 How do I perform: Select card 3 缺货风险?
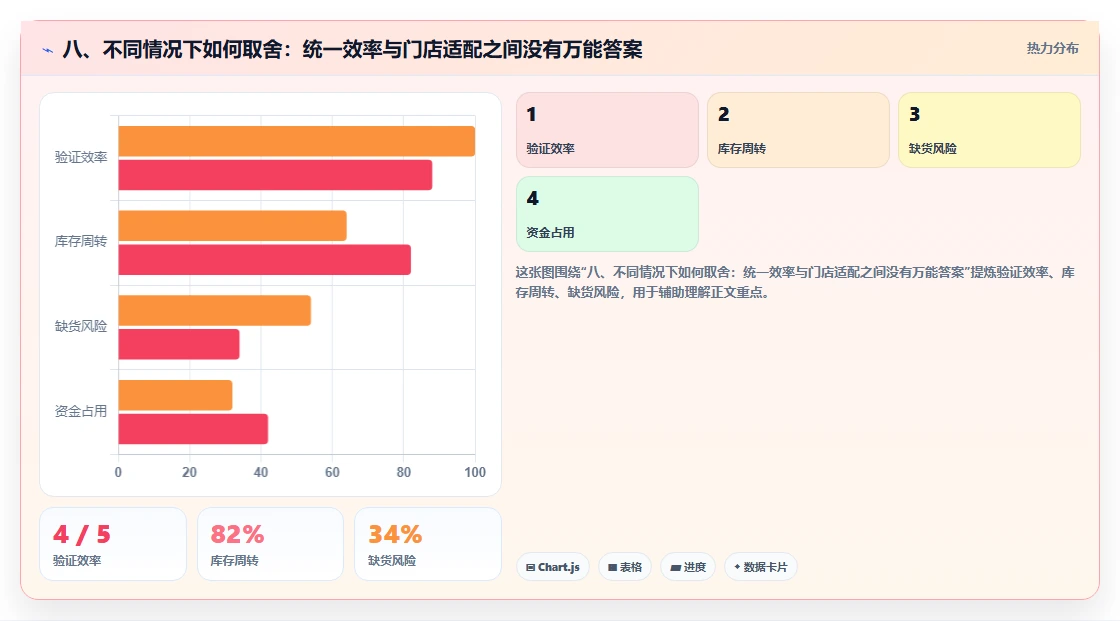pos(989,130)
